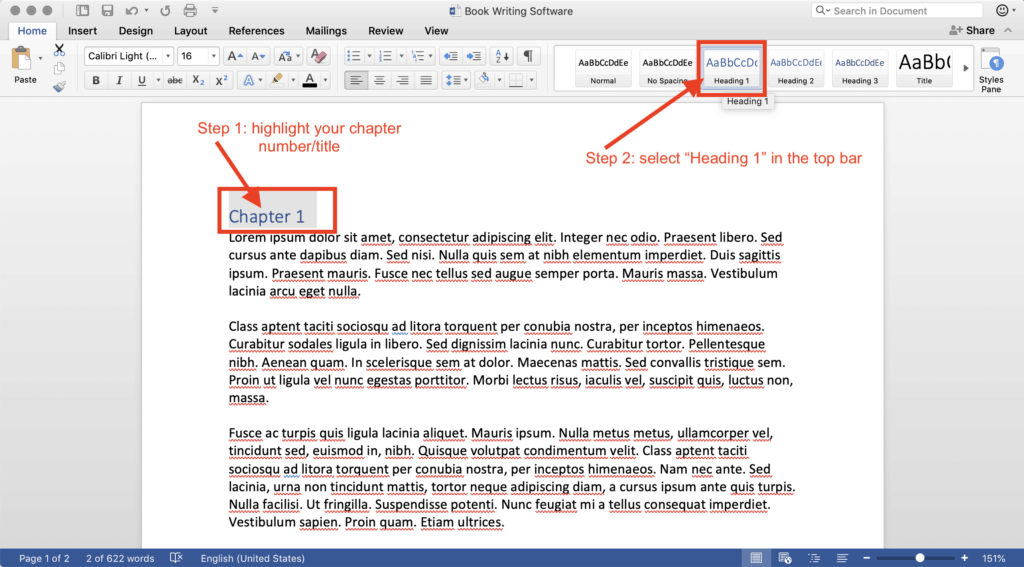Image resolution: width=1024 pixels, height=567 pixels.
Task: Apply the Normal style
Action: 603,69
